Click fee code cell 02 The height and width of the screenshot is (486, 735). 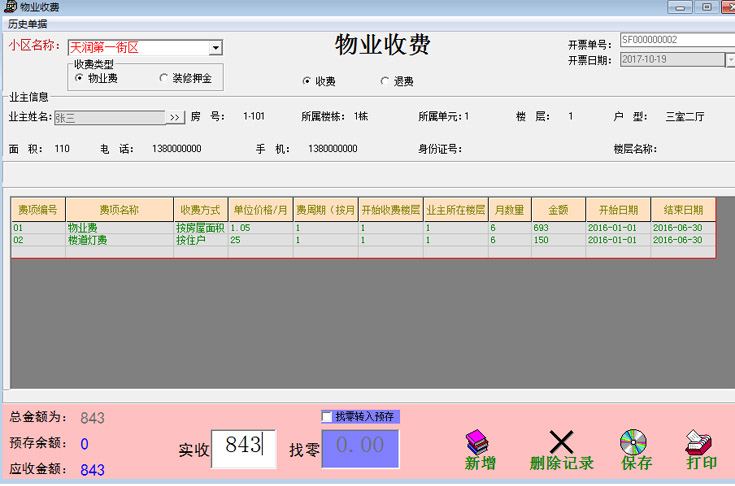[38, 240]
